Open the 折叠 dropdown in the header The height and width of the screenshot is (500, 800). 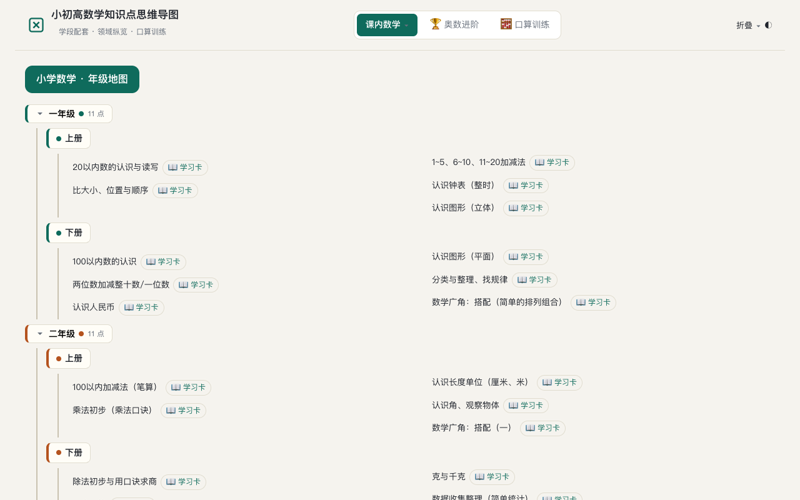[748, 25]
